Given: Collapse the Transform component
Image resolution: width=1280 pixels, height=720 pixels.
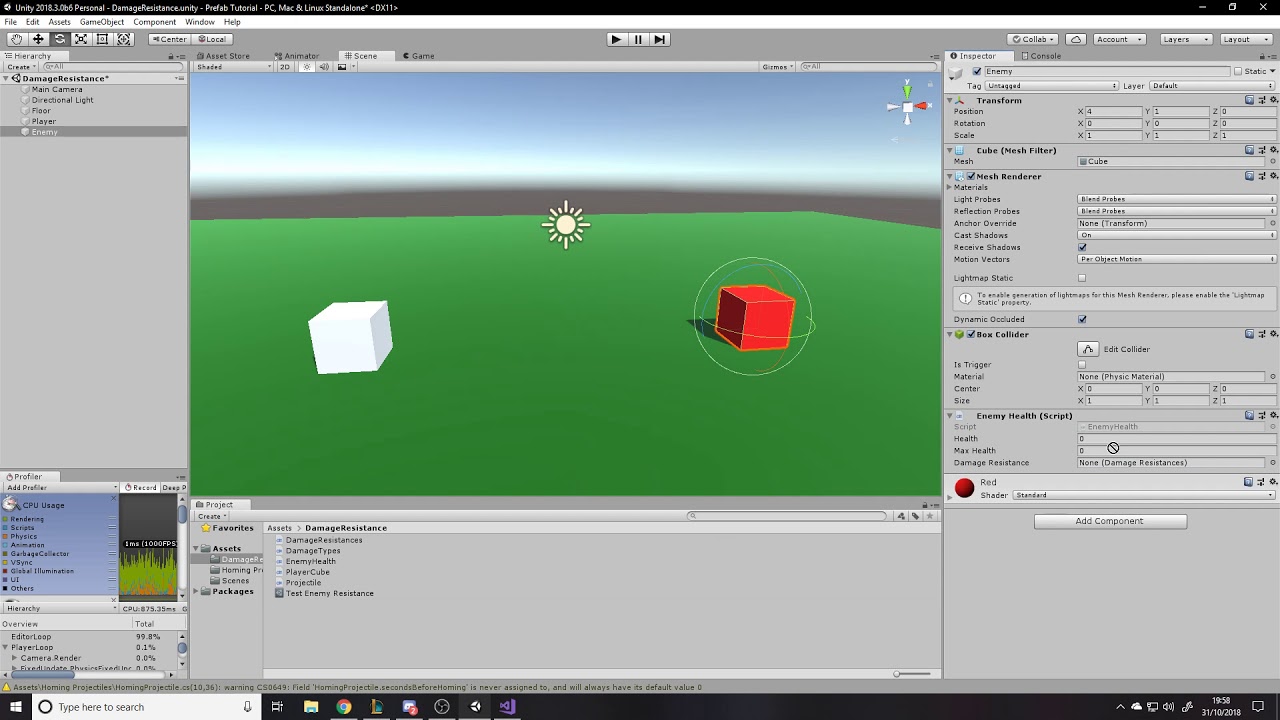Looking at the screenshot, I should coord(950,100).
